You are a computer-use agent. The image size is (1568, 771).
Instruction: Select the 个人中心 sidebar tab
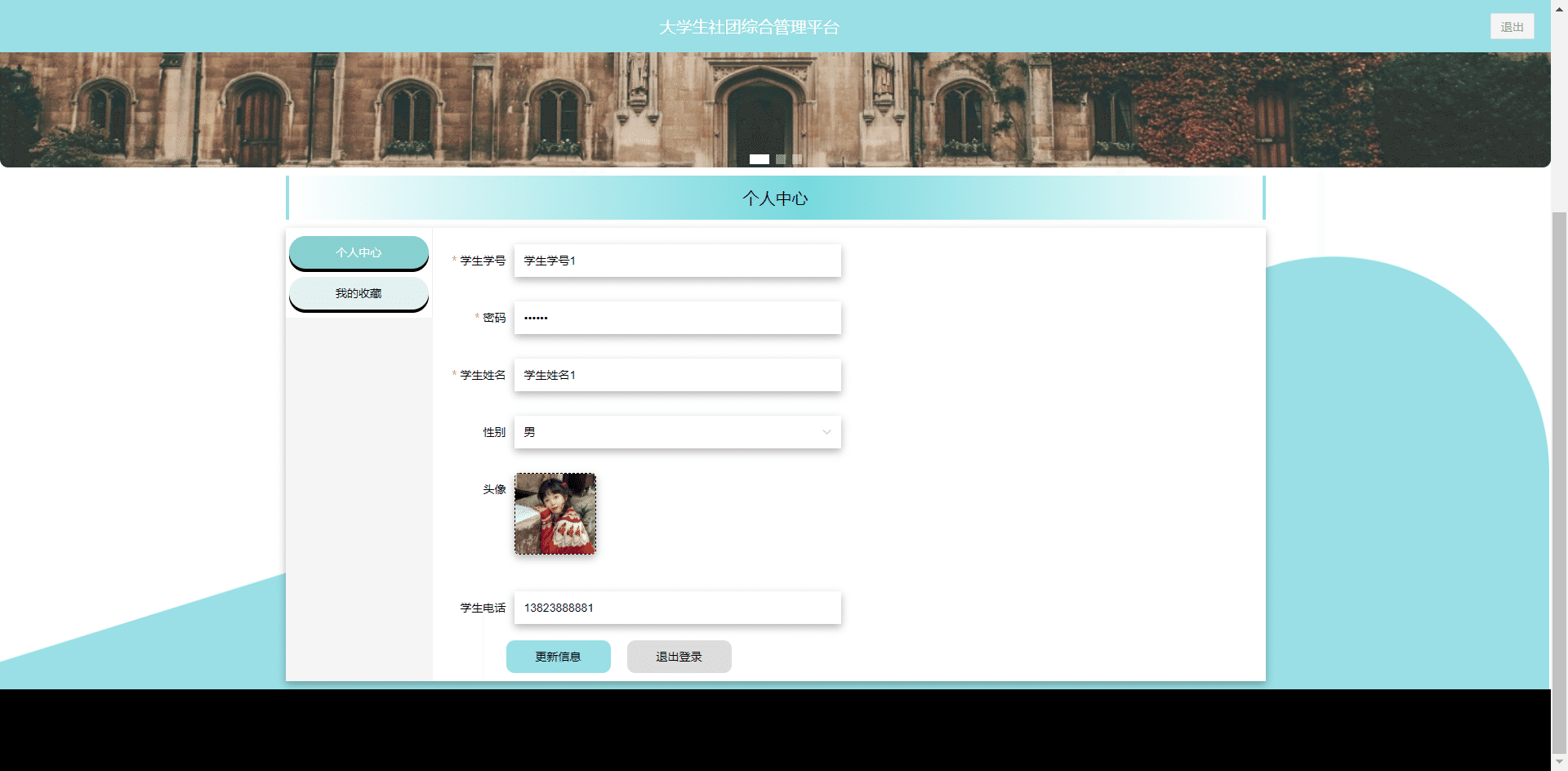359,252
